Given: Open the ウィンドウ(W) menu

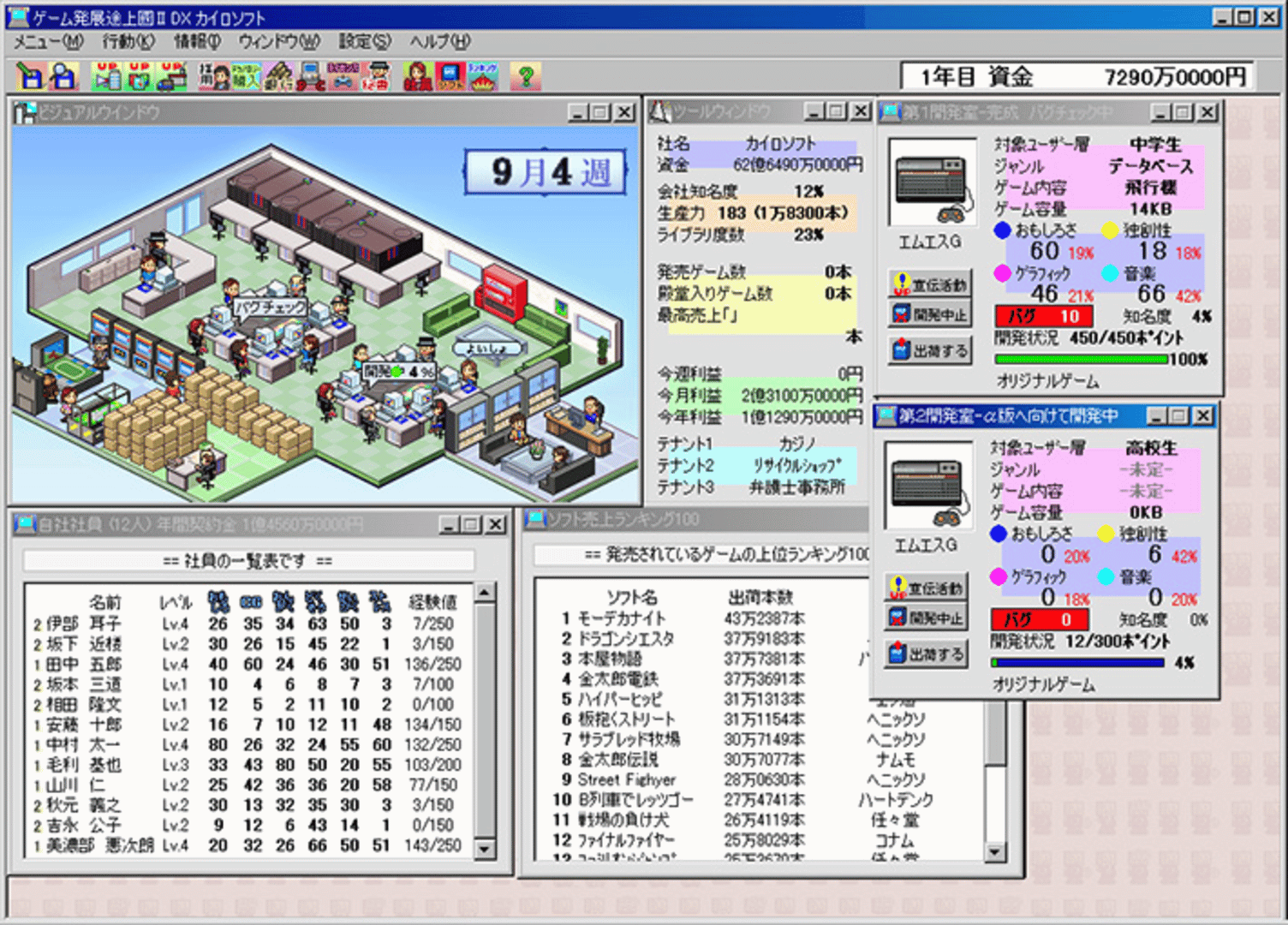Looking at the screenshot, I should click(278, 41).
